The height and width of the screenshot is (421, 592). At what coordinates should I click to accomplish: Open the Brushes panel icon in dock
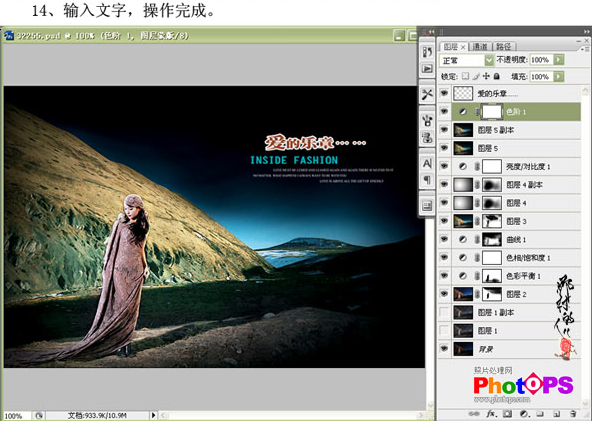(x=427, y=121)
